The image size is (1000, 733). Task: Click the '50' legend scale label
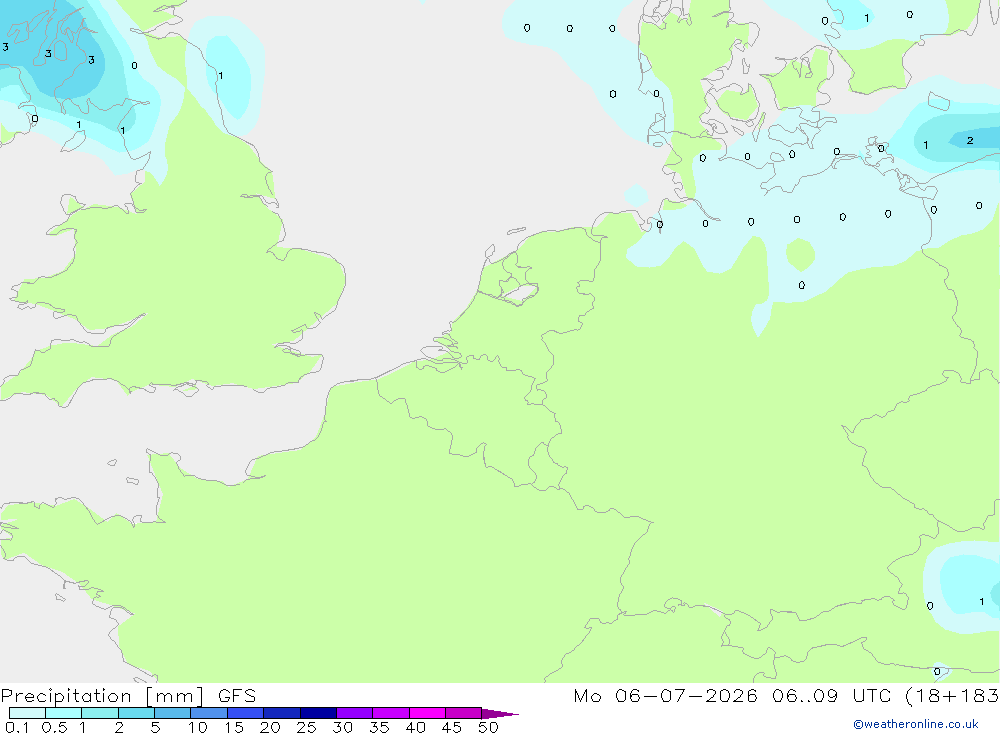[x=488, y=727]
